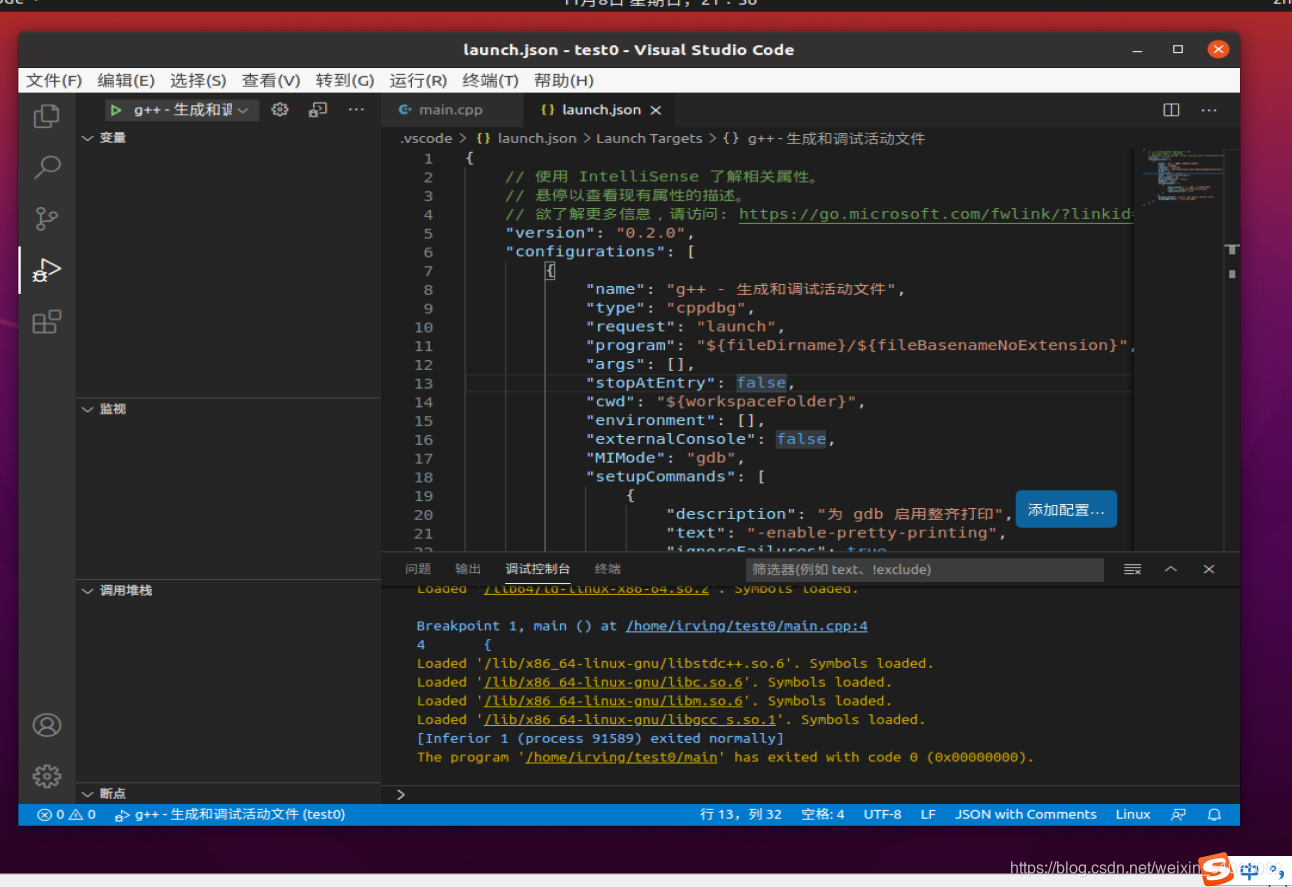This screenshot has width=1292, height=887.
Task: Click 空格: 4 indentation in status bar
Action: (x=823, y=814)
